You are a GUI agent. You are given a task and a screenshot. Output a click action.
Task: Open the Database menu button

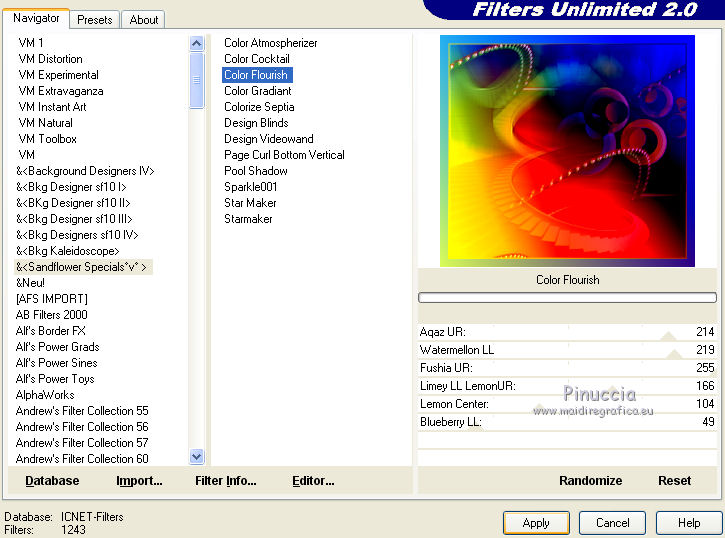pyautogui.click(x=52, y=481)
